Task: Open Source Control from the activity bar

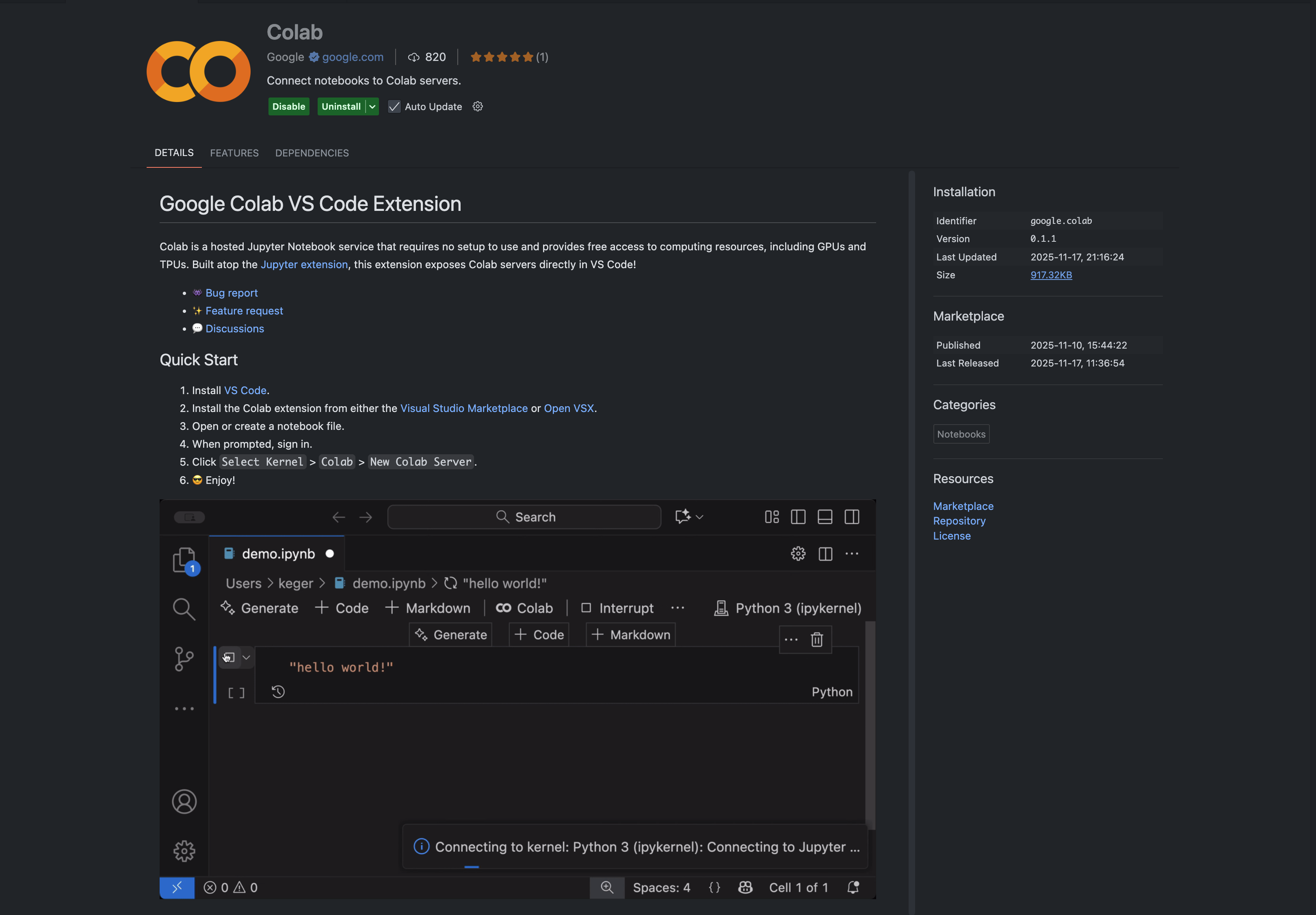Action: pyautogui.click(x=184, y=659)
